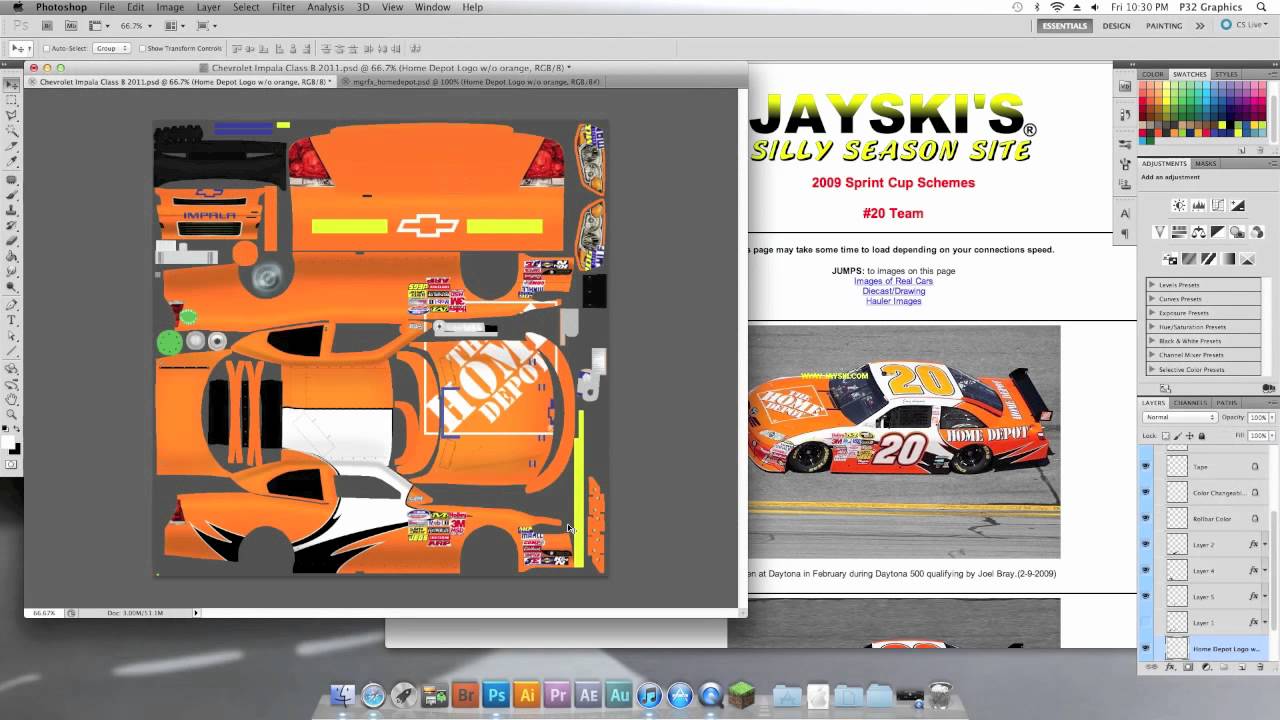Add a Curves adjustment from the icons
The image size is (1280, 720).
(x=1218, y=205)
